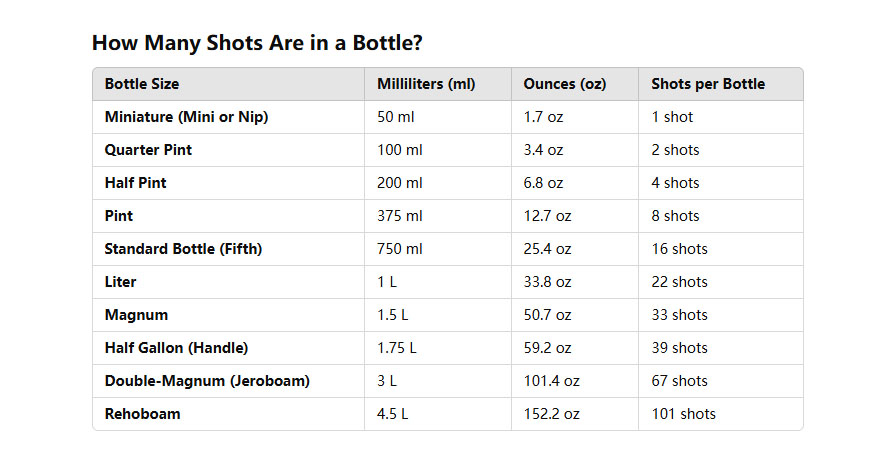Click the '101.4 oz' cell
This screenshot has width=888, height=455.
pyautogui.click(x=551, y=381)
